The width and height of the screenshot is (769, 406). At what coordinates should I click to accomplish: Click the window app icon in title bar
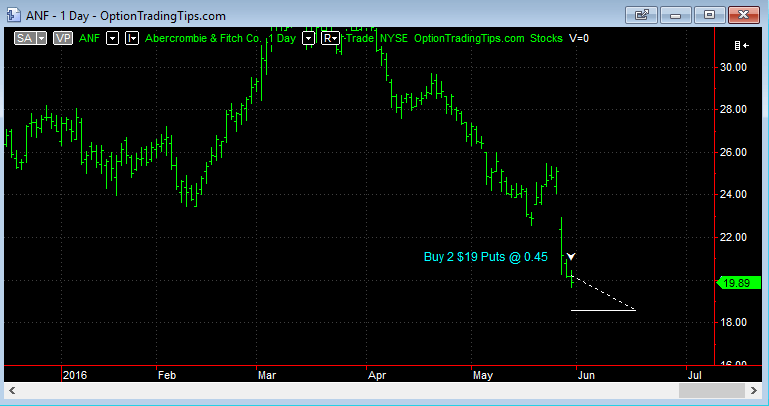coord(13,15)
